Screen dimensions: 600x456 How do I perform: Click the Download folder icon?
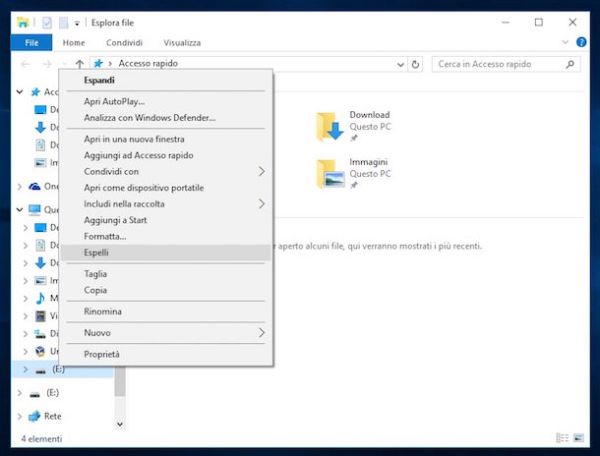click(x=330, y=126)
